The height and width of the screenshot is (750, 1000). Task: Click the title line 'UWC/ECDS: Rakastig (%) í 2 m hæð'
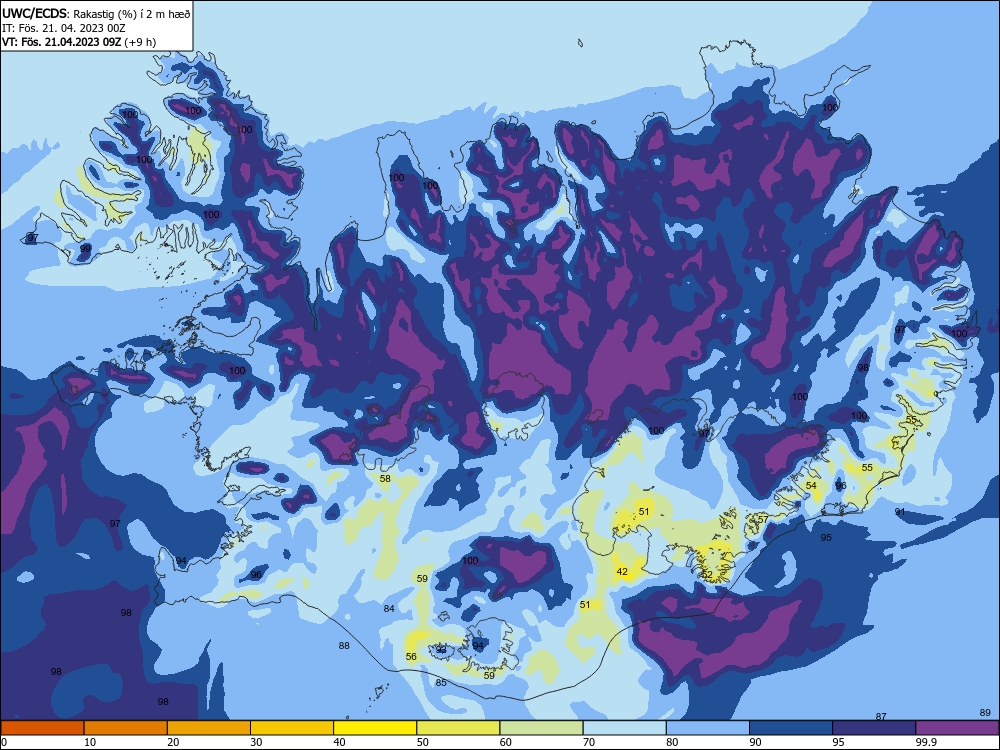point(96,13)
